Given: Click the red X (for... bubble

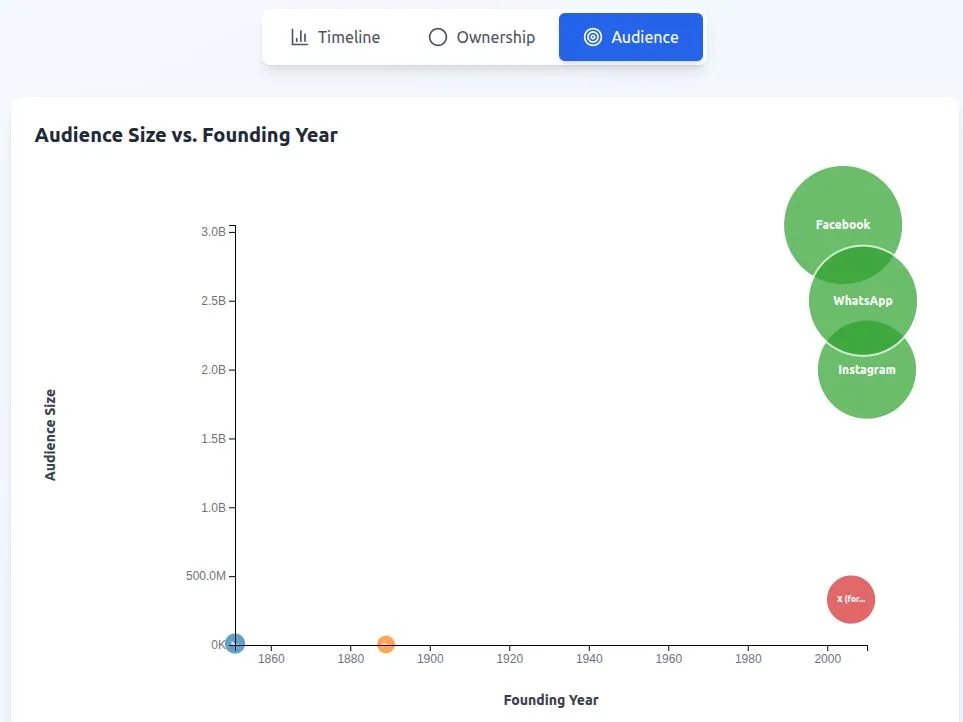Looking at the screenshot, I should point(851,599).
